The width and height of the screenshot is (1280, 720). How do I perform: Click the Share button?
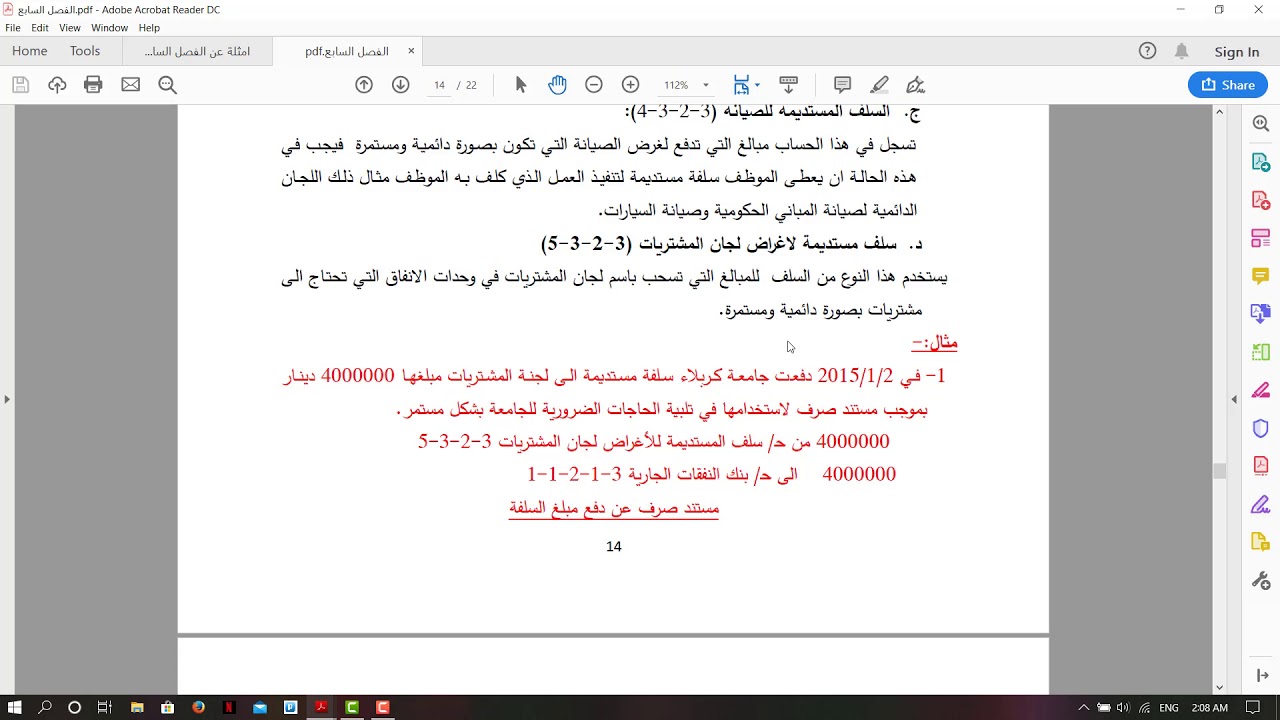[1228, 85]
